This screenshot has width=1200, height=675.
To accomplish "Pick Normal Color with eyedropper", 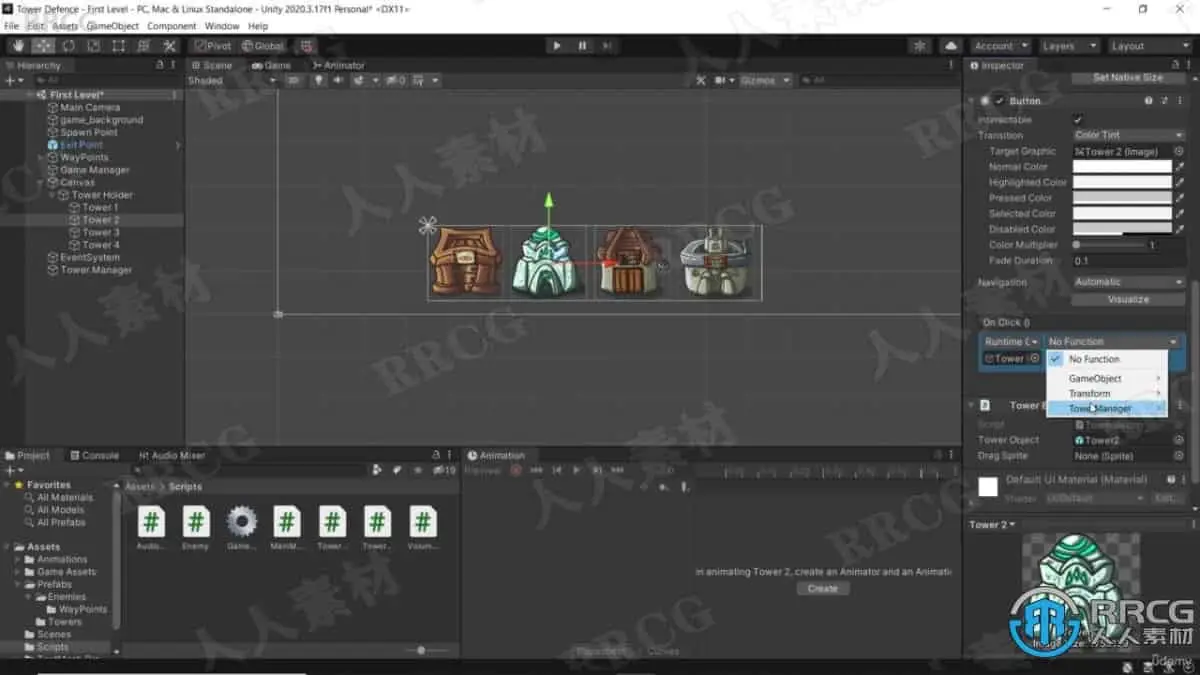I will click(1179, 167).
